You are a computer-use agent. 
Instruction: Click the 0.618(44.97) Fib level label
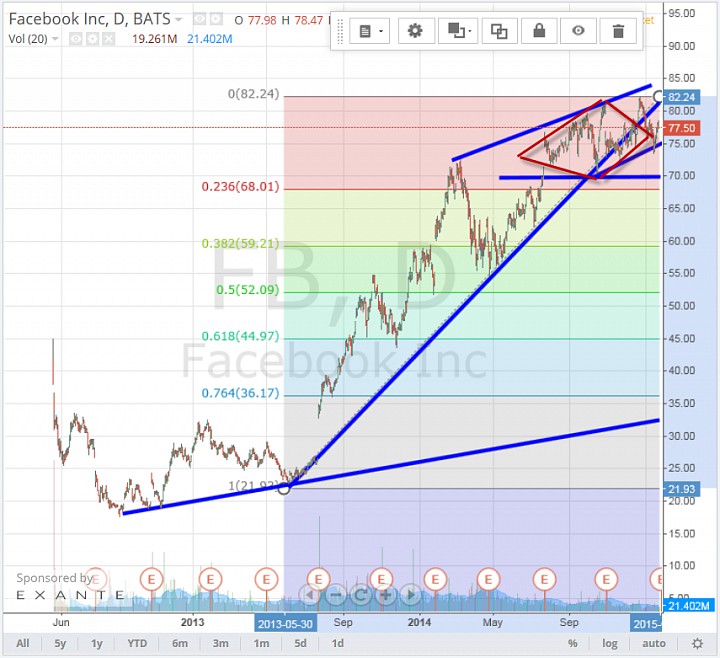click(240, 336)
